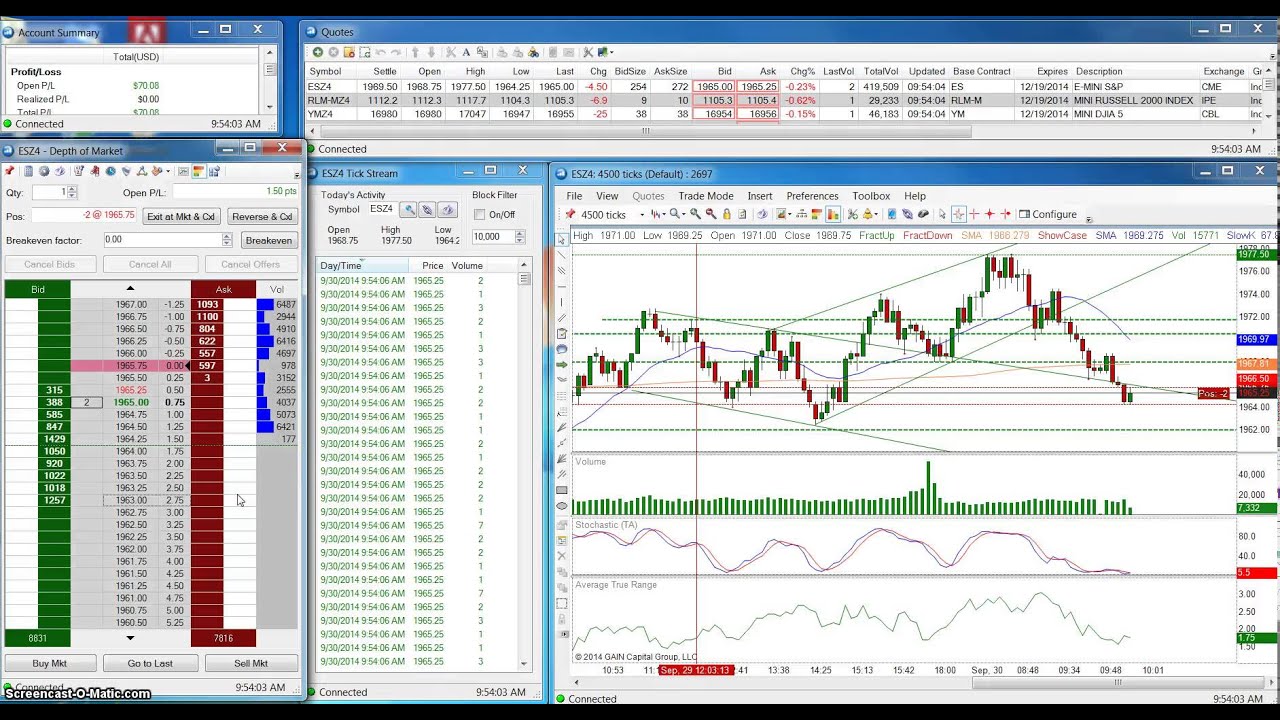
Task: Click the move row up arrow in Quotes
Action: (x=415, y=52)
